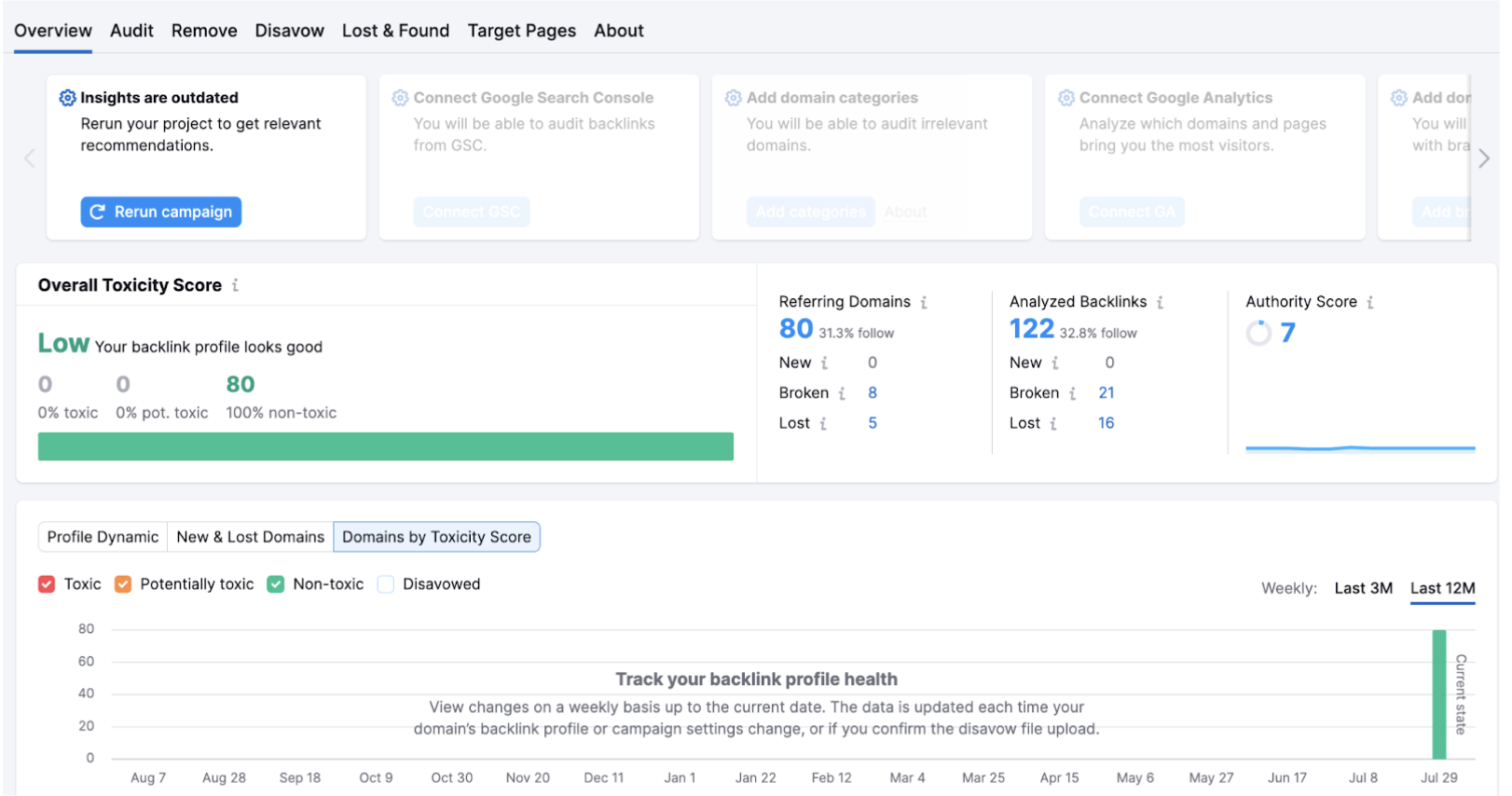Open the 5 lost referring domains link
This screenshot has width=1512, height=796.
873,423
